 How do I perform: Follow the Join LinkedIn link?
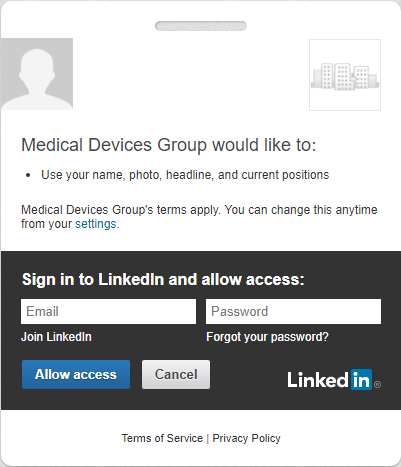coord(56,337)
